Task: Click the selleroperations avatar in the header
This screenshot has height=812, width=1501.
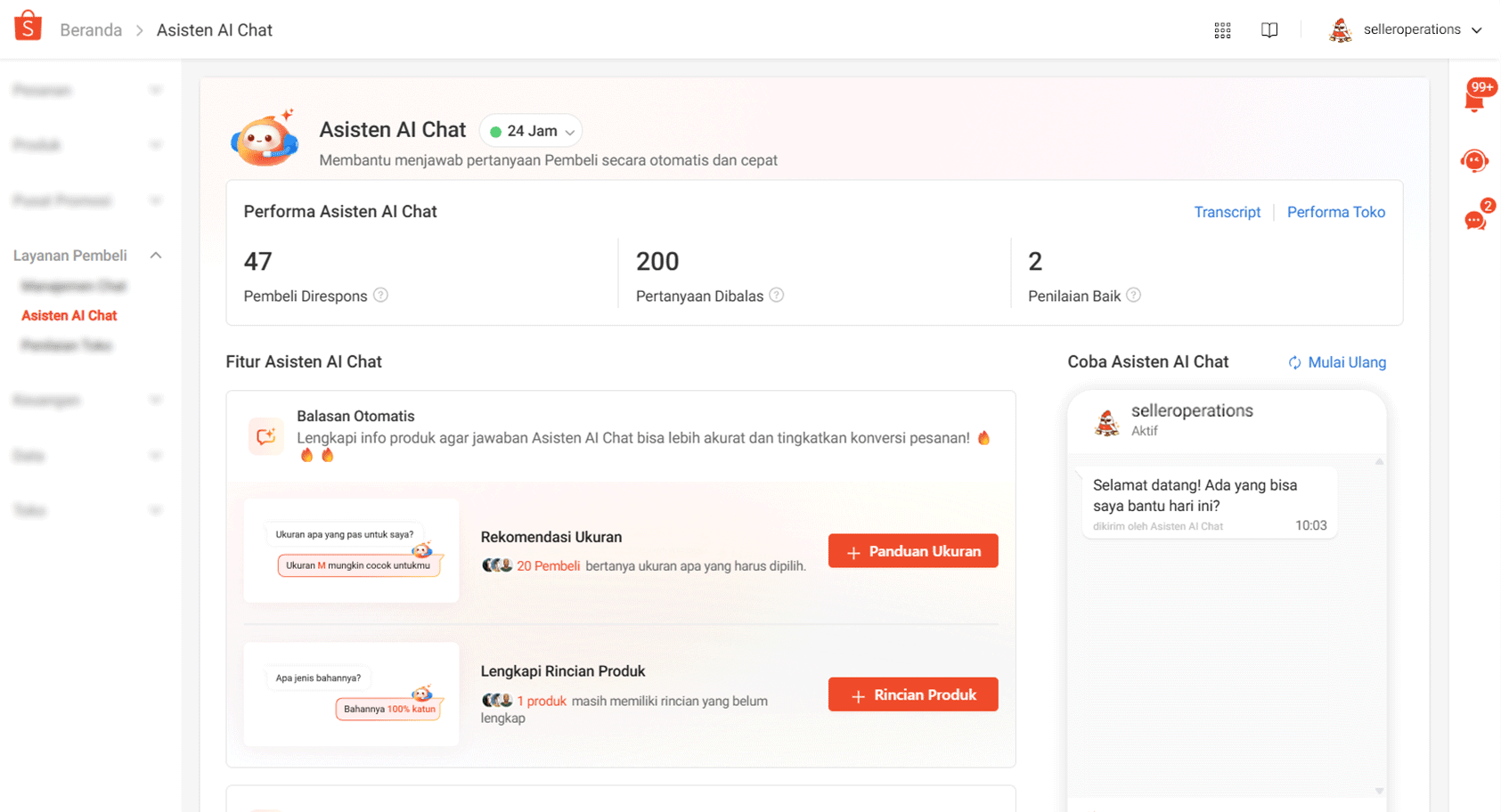Action: tap(1340, 30)
